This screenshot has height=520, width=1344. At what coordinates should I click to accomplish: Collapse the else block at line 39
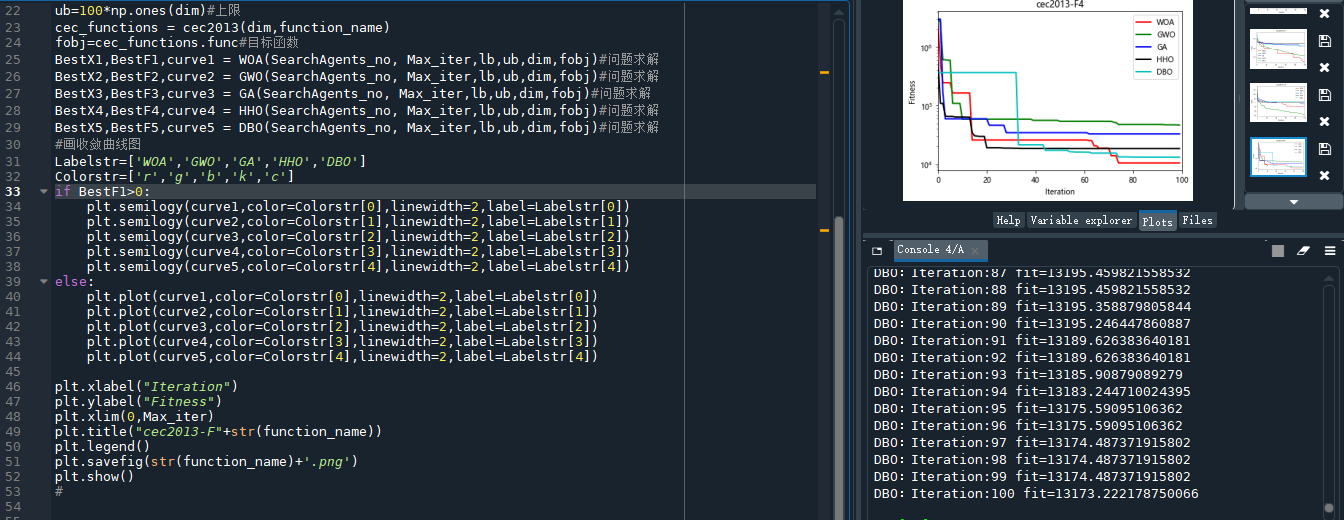coord(43,282)
